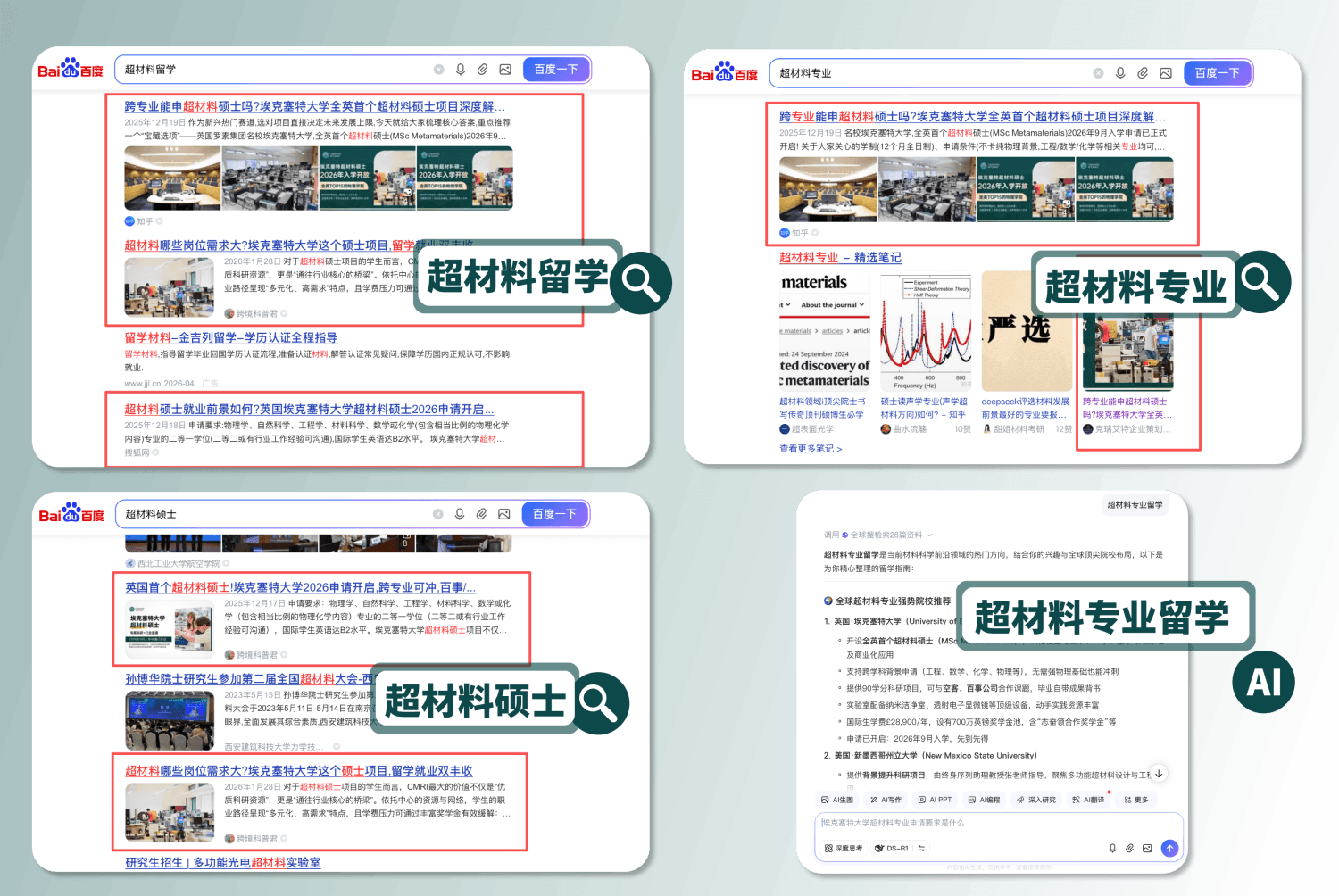The image size is (1339, 896).
Task: Select the AI写作 tool tab
Action: tap(886, 800)
